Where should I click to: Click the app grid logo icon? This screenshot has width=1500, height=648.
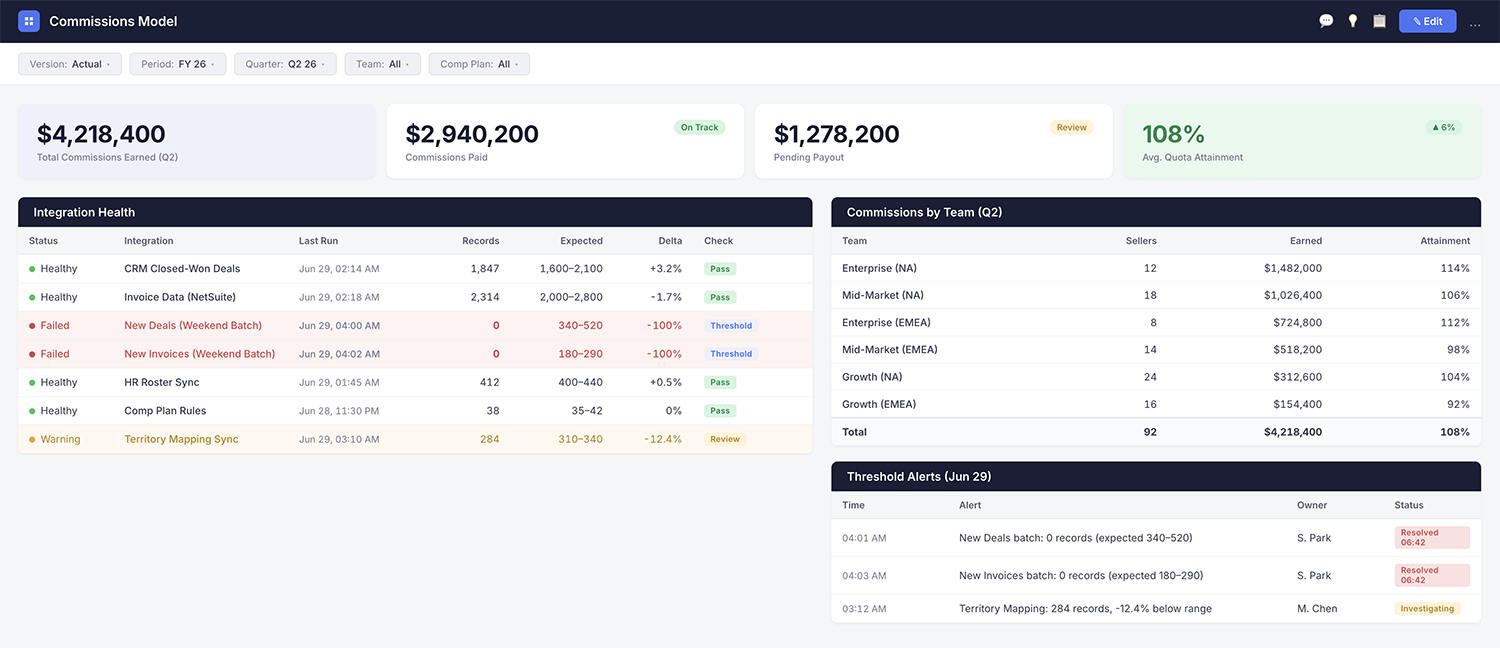29,21
